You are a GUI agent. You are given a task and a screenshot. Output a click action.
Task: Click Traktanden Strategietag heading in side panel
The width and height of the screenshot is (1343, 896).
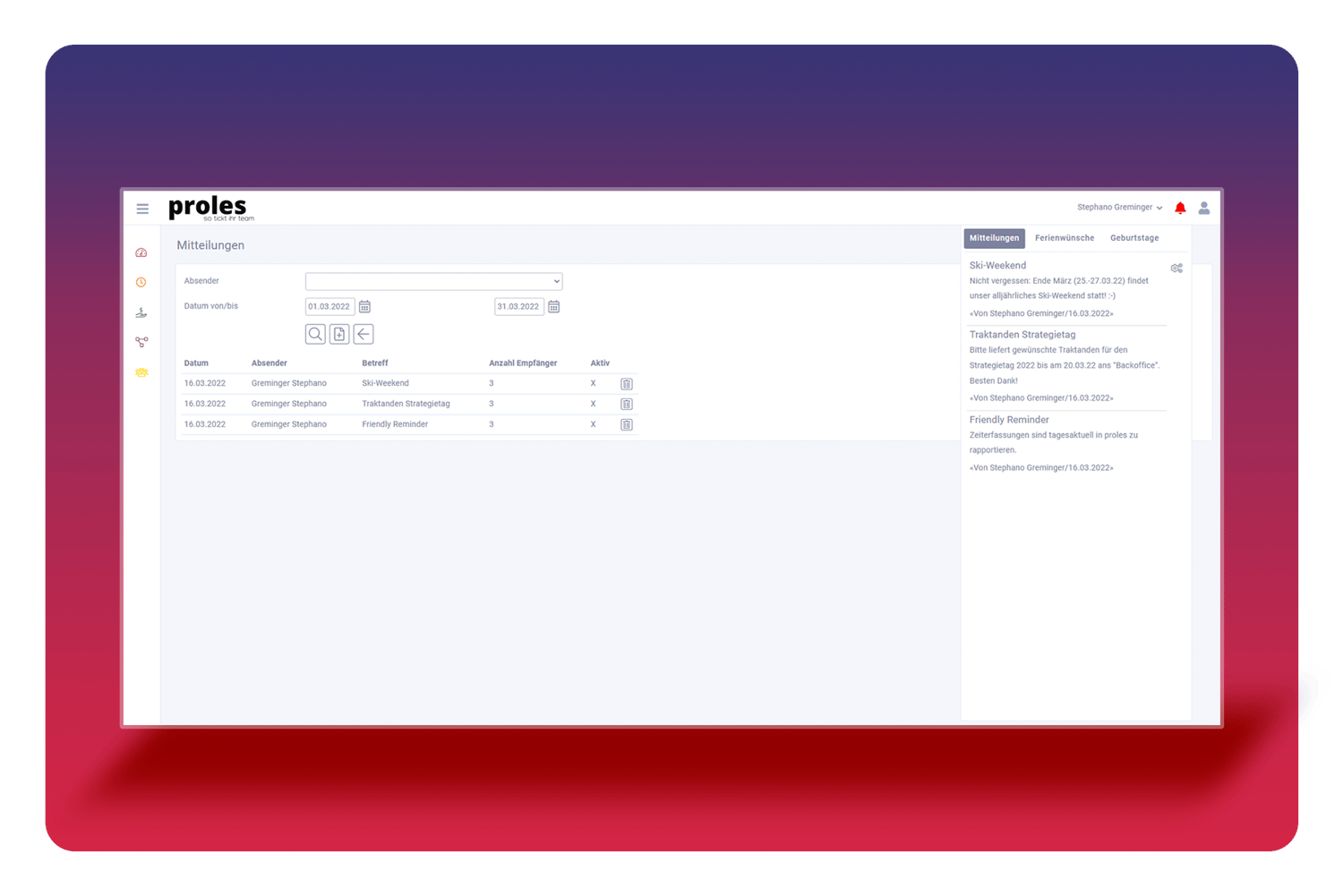pos(1022,335)
